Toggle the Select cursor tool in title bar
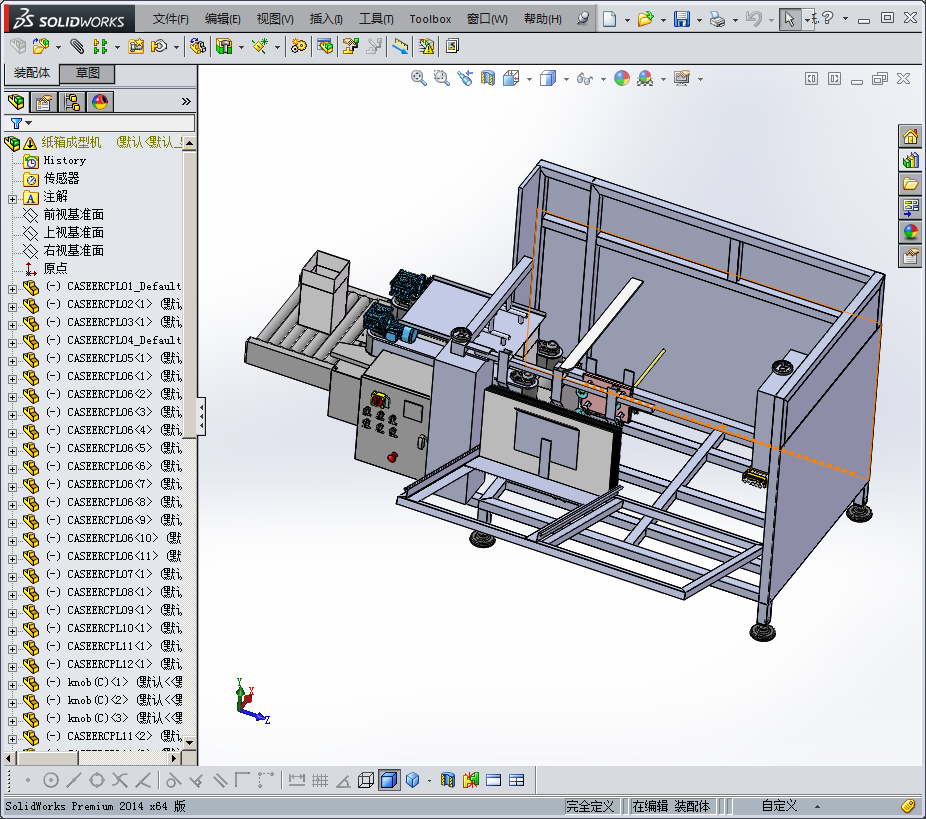This screenshot has width=926, height=819. 790,19
